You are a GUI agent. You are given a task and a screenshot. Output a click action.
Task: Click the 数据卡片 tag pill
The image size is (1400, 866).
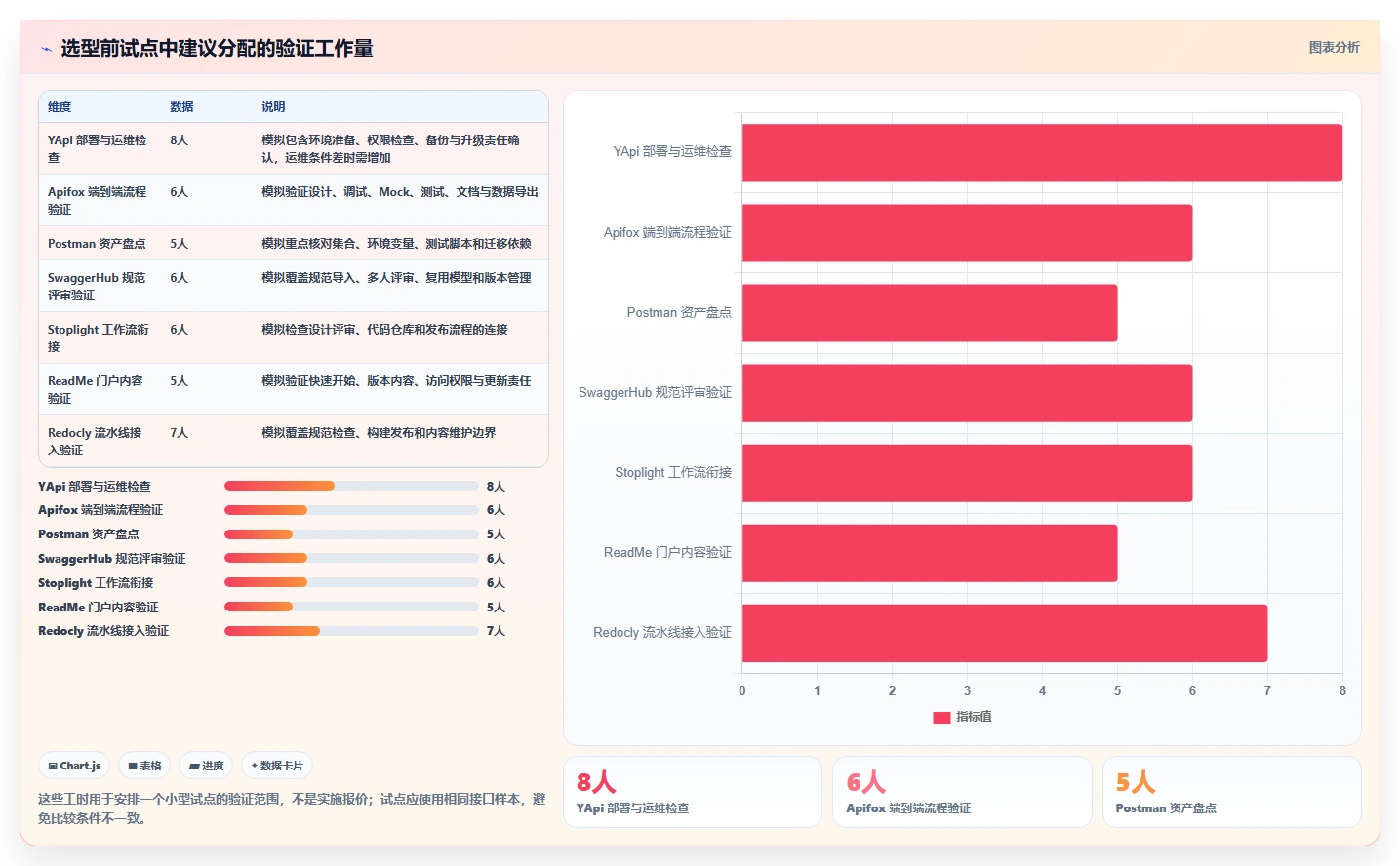277,766
